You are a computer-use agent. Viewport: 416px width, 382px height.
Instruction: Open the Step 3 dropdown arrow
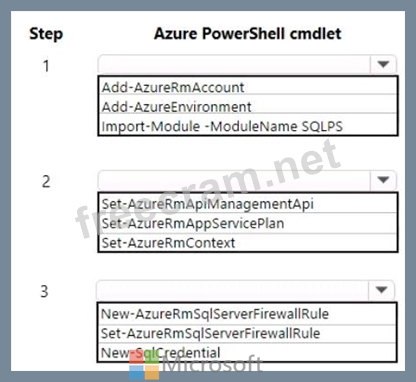click(381, 290)
